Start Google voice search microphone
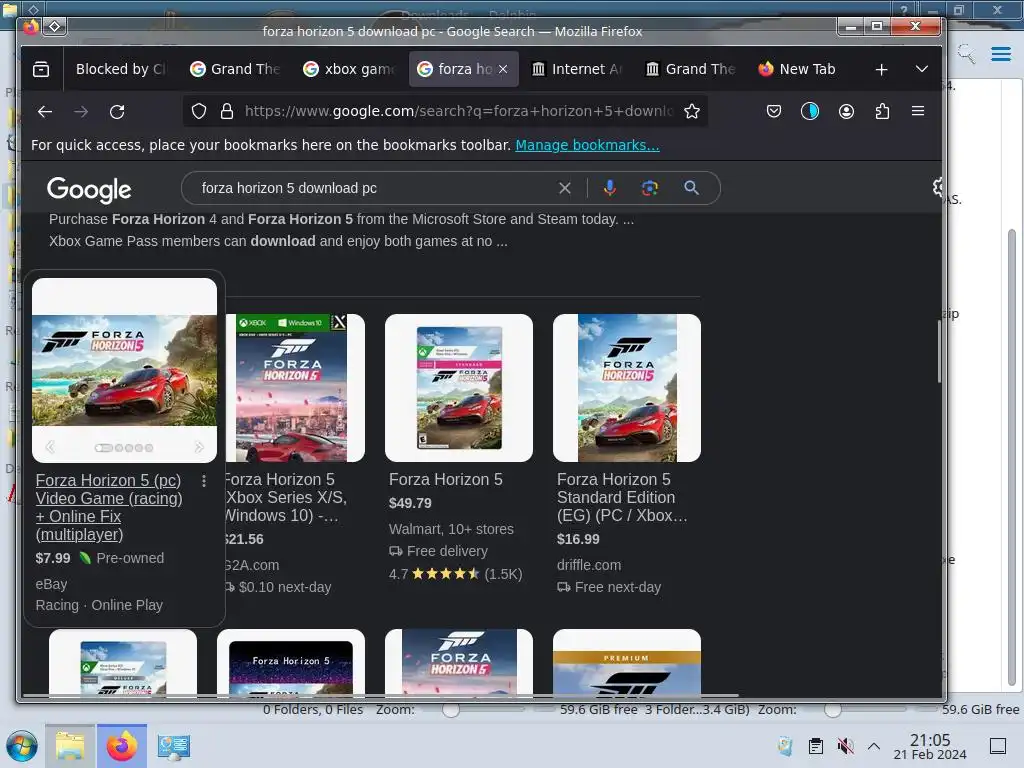The height and width of the screenshot is (768, 1024). (x=609, y=188)
